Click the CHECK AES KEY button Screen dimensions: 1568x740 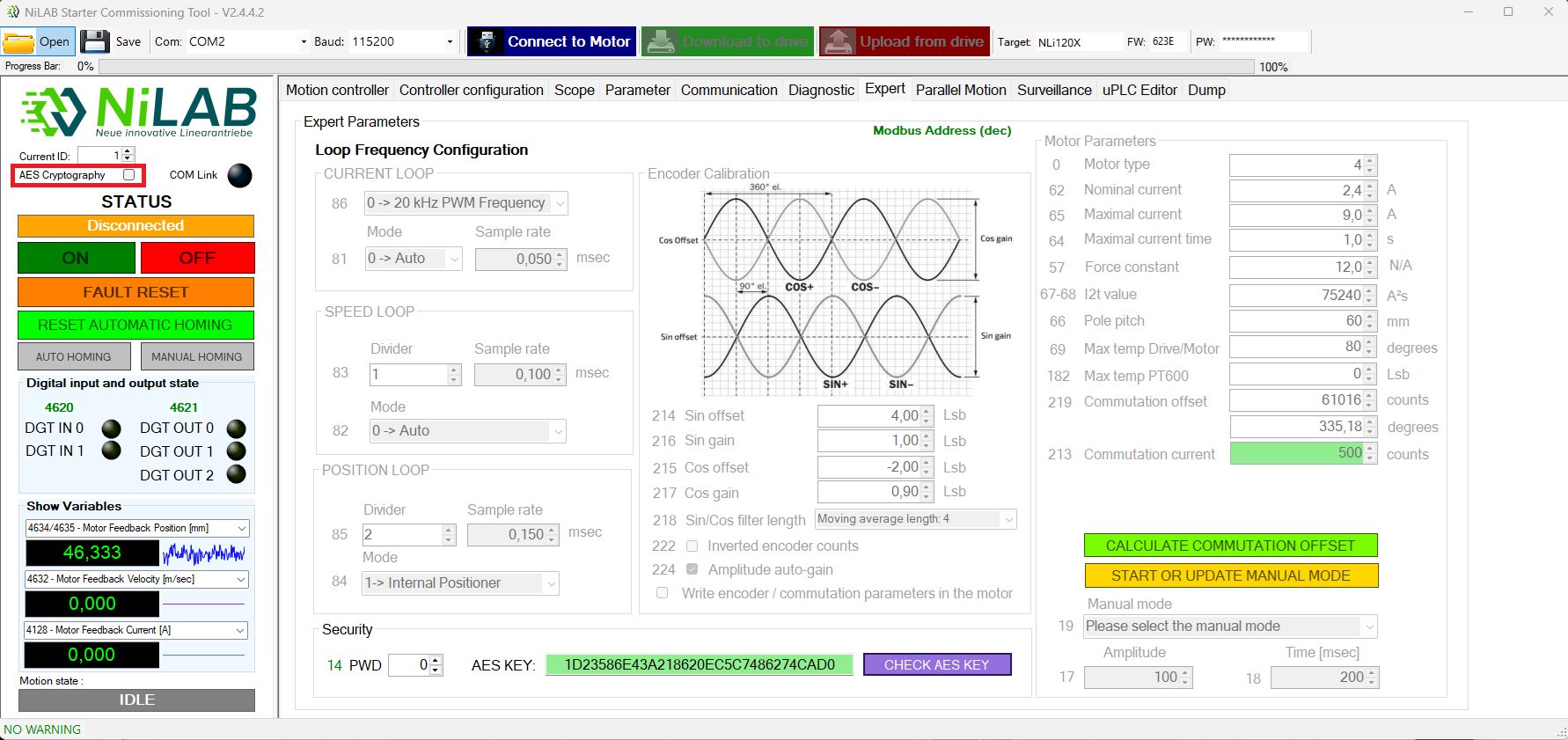pyautogui.click(x=937, y=664)
